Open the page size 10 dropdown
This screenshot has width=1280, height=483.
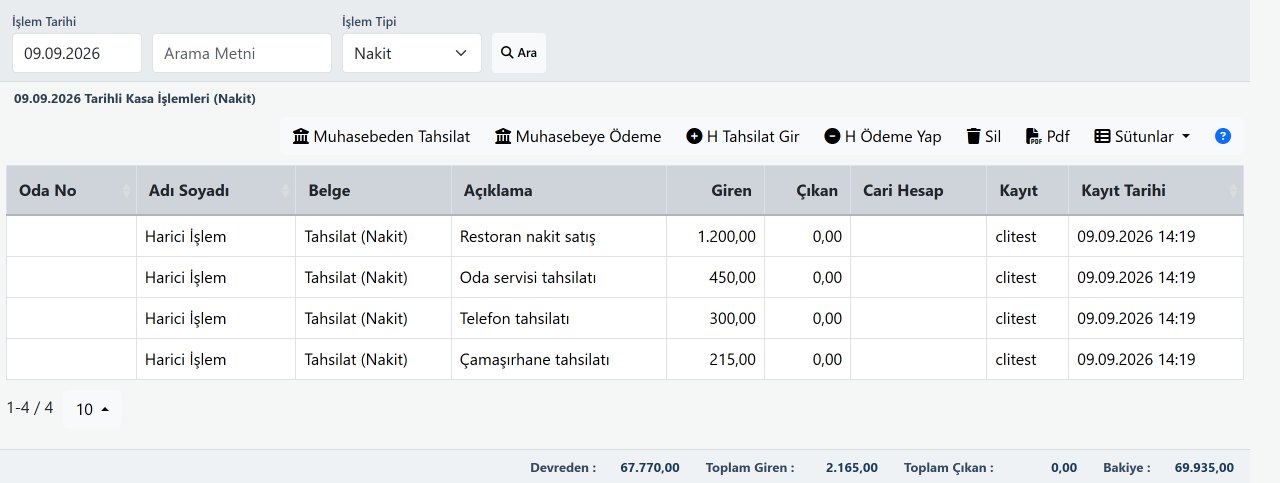[x=92, y=409]
